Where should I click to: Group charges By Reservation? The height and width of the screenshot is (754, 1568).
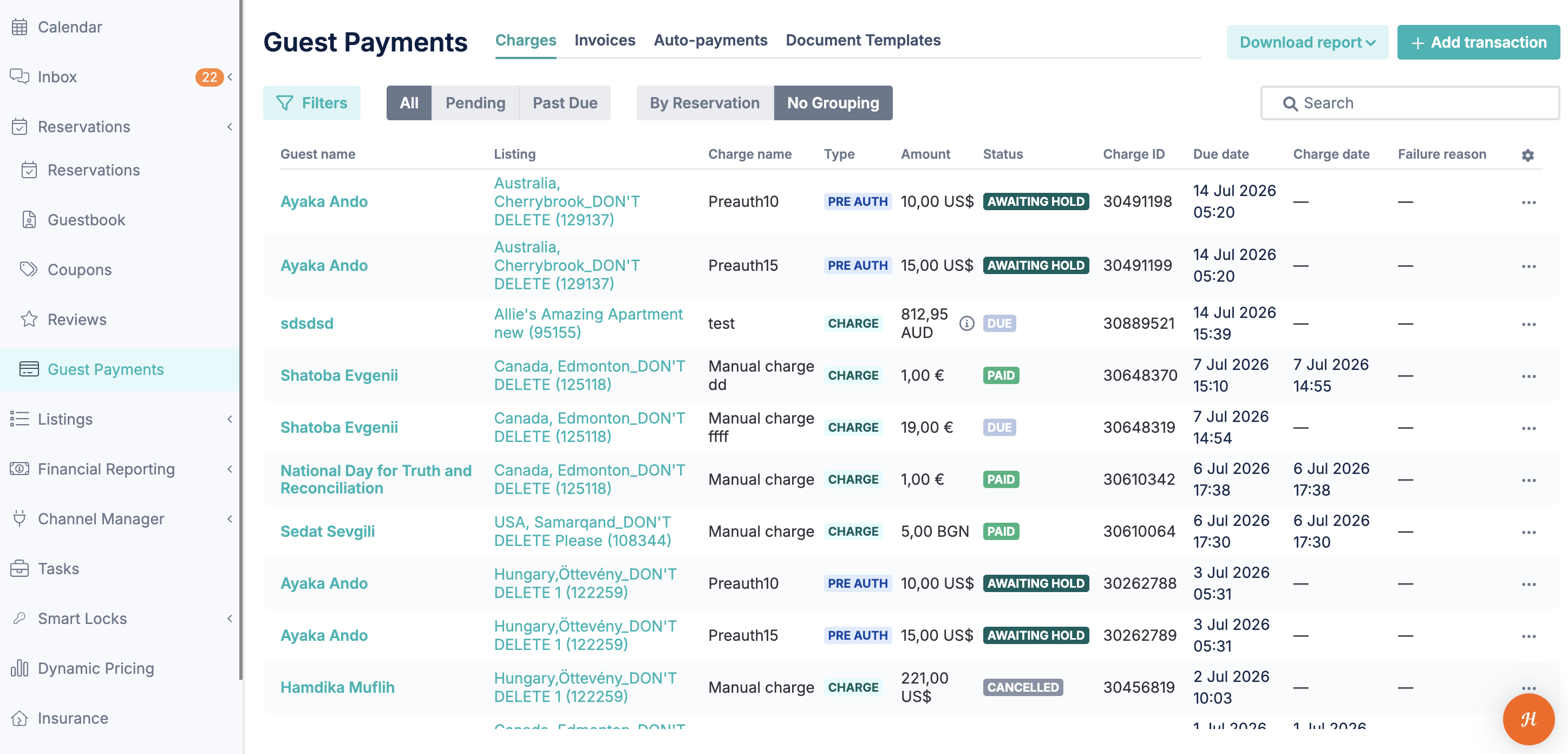(705, 103)
